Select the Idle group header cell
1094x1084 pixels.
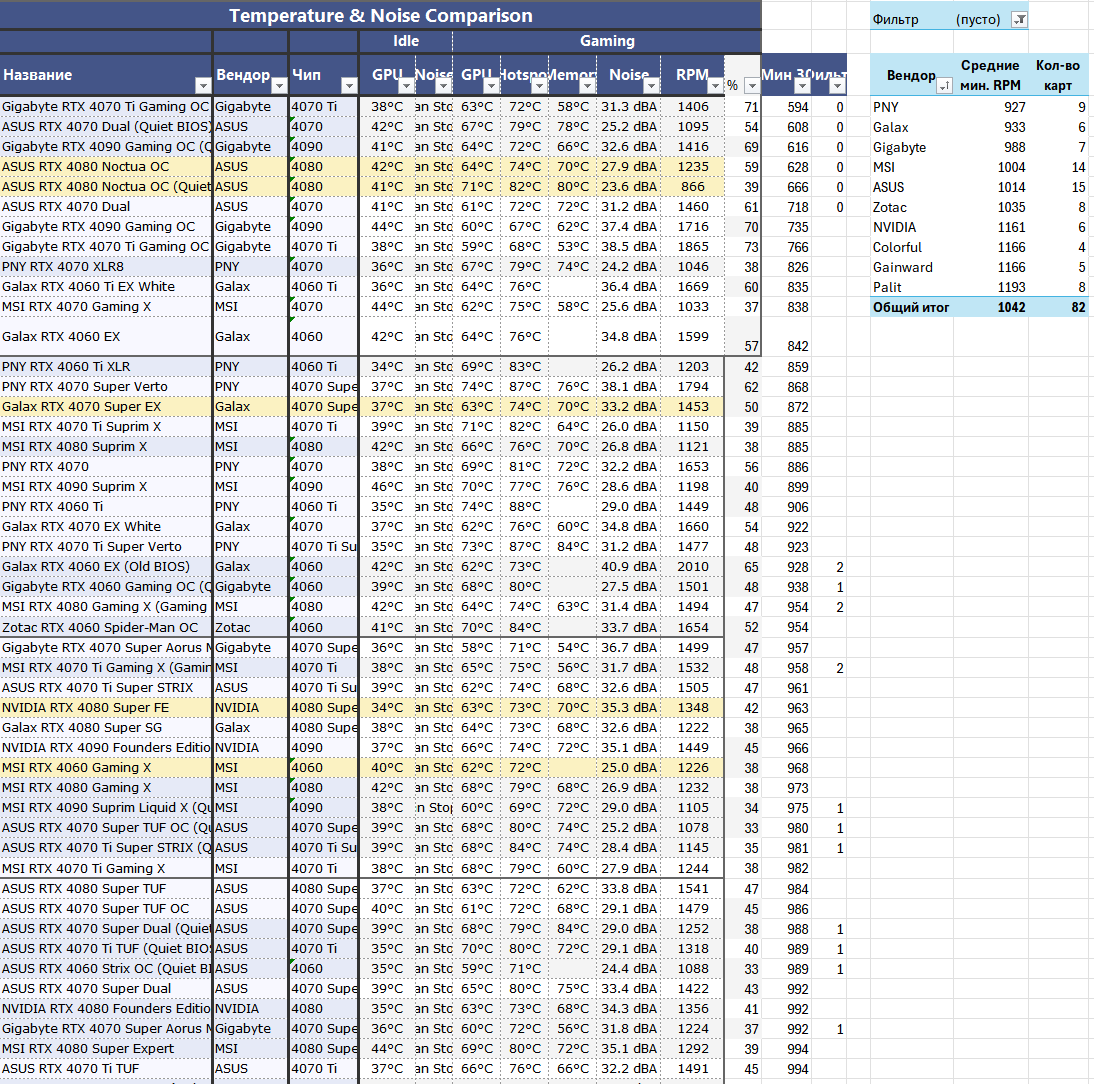[405, 41]
